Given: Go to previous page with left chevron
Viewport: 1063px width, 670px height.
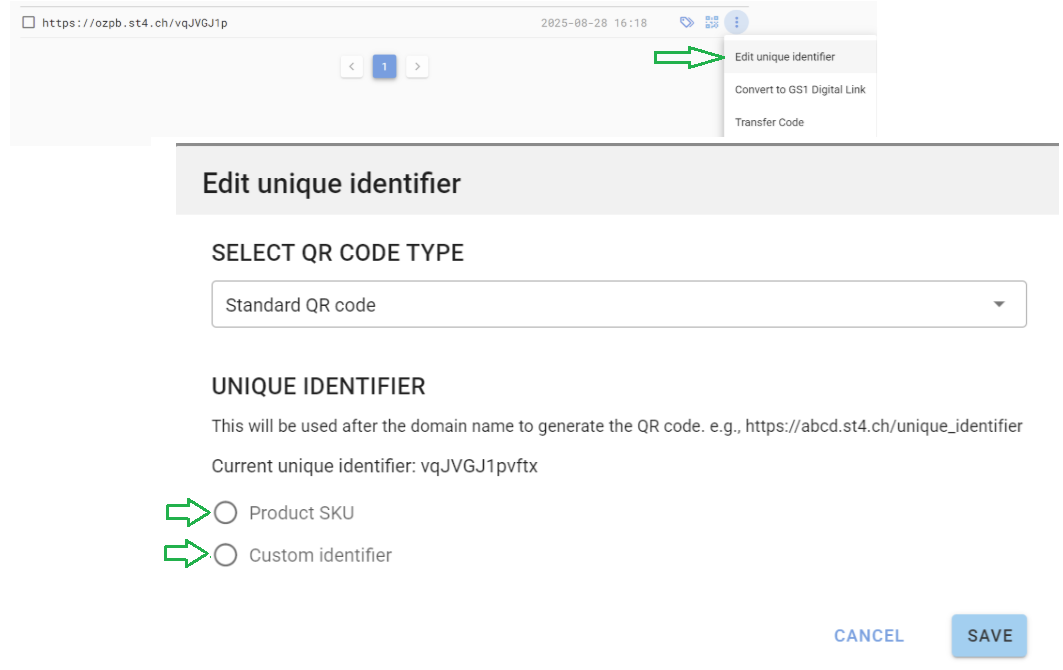Looking at the screenshot, I should coord(351,67).
